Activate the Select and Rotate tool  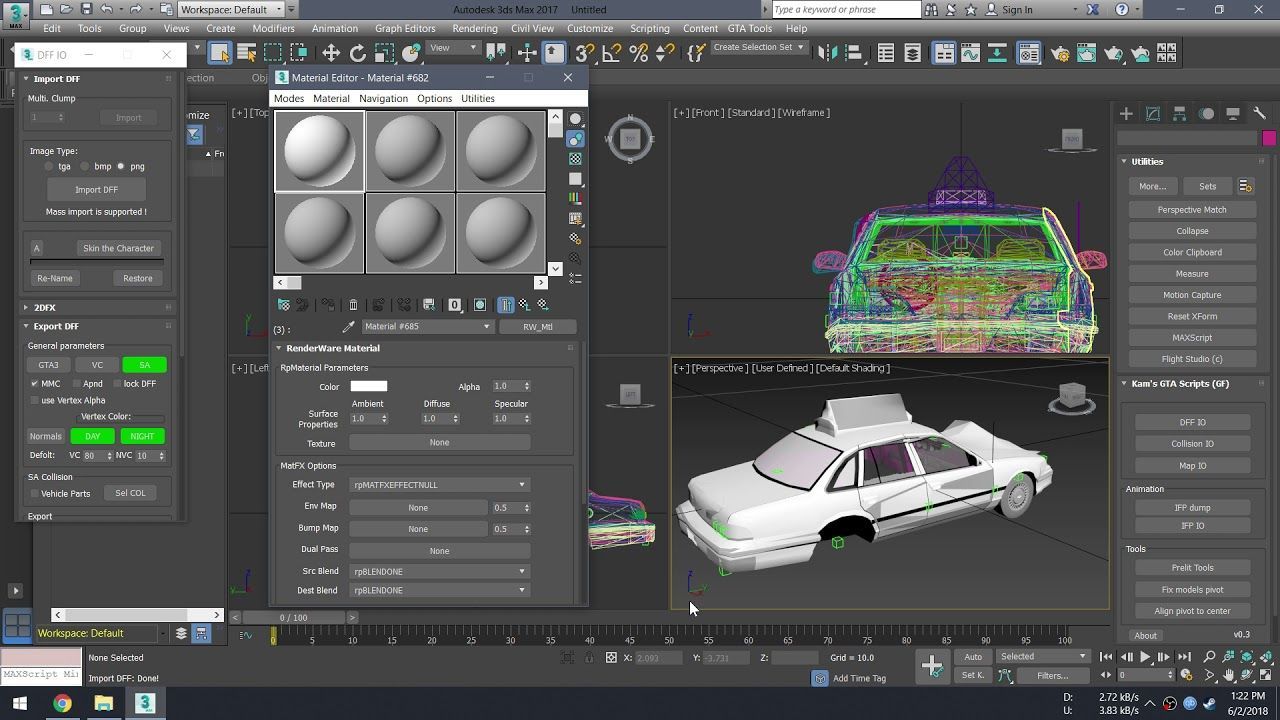[357, 54]
